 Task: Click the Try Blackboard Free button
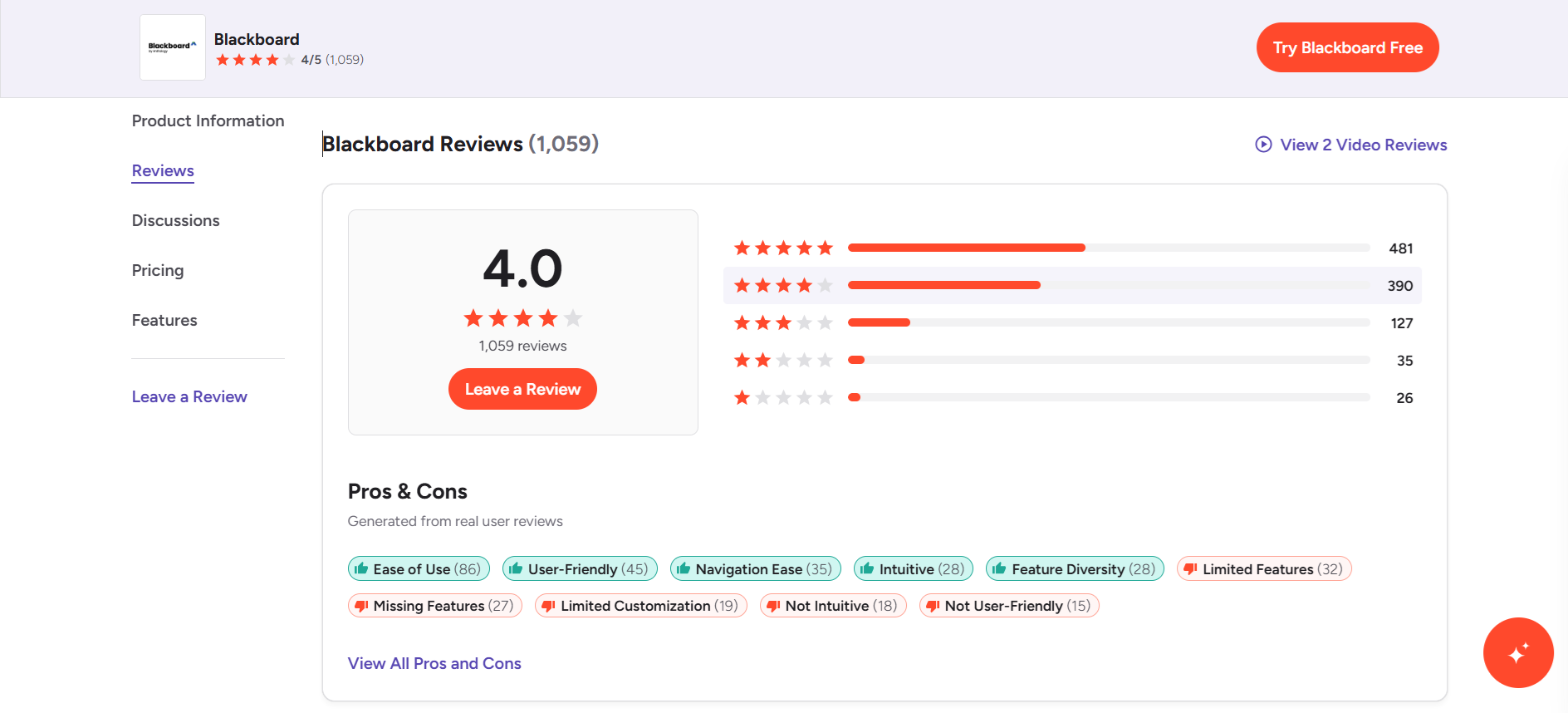tap(1347, 47)
